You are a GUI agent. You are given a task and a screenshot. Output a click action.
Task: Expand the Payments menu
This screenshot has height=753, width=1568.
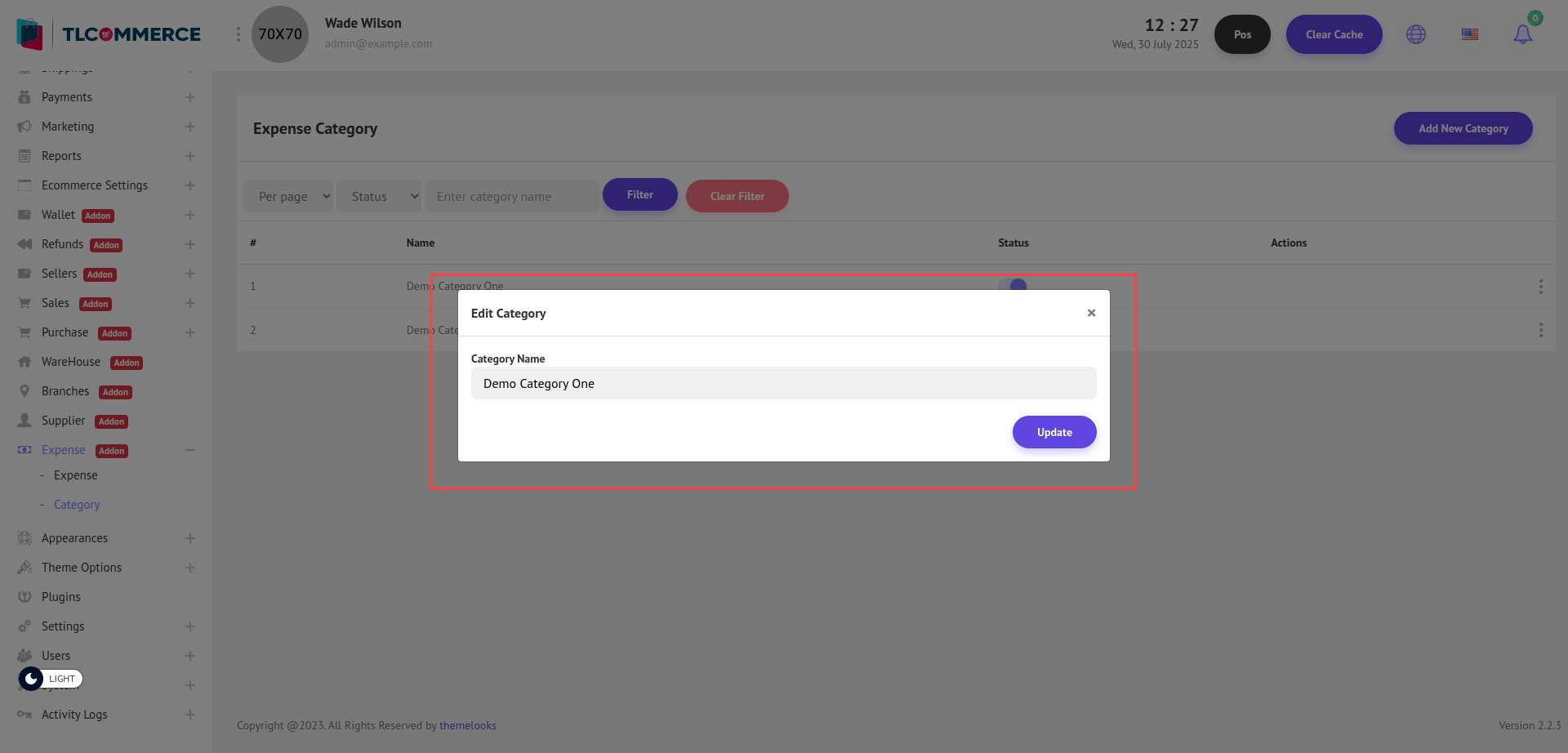tap(189, 97)
